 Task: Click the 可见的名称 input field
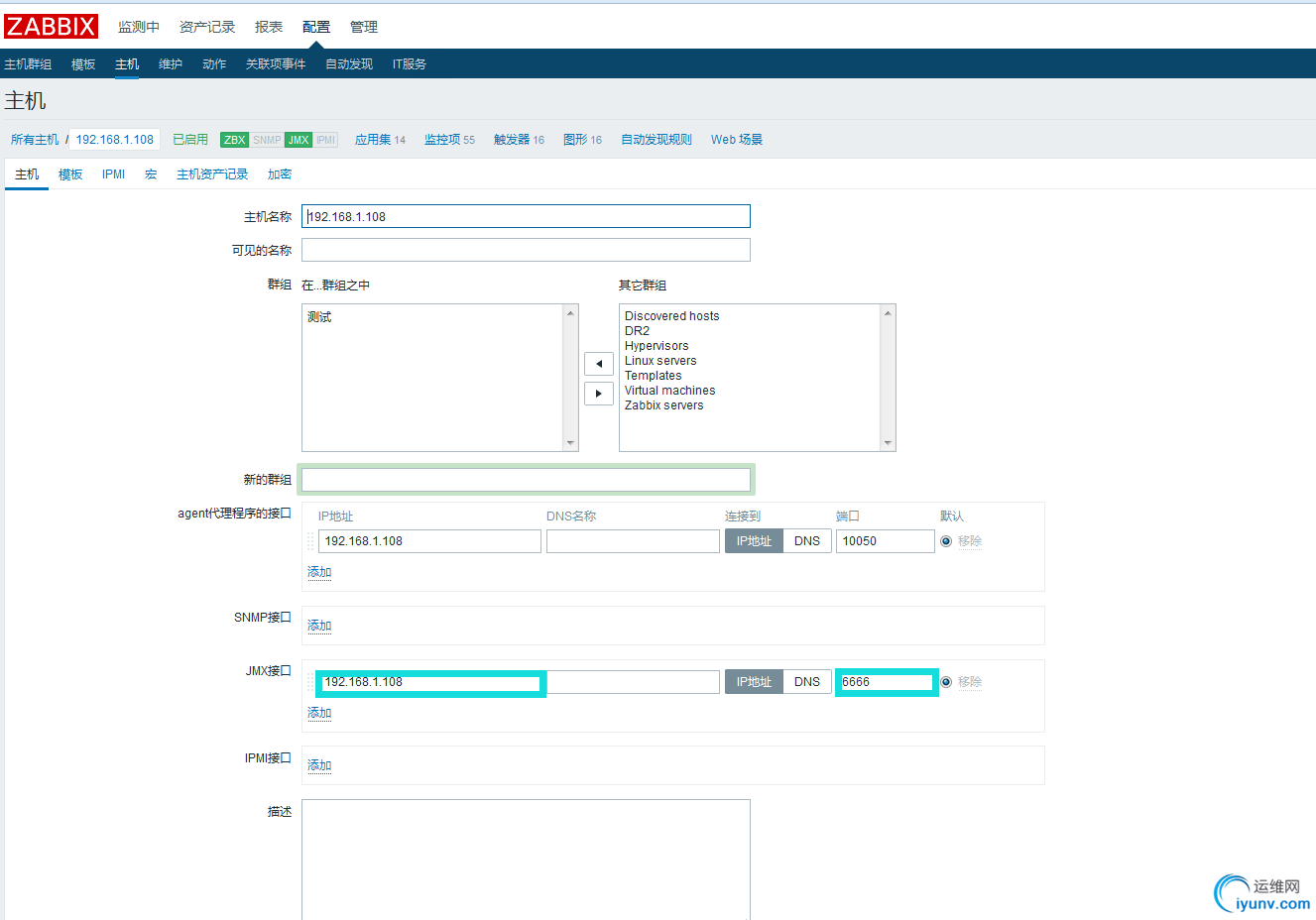point(526,250)
